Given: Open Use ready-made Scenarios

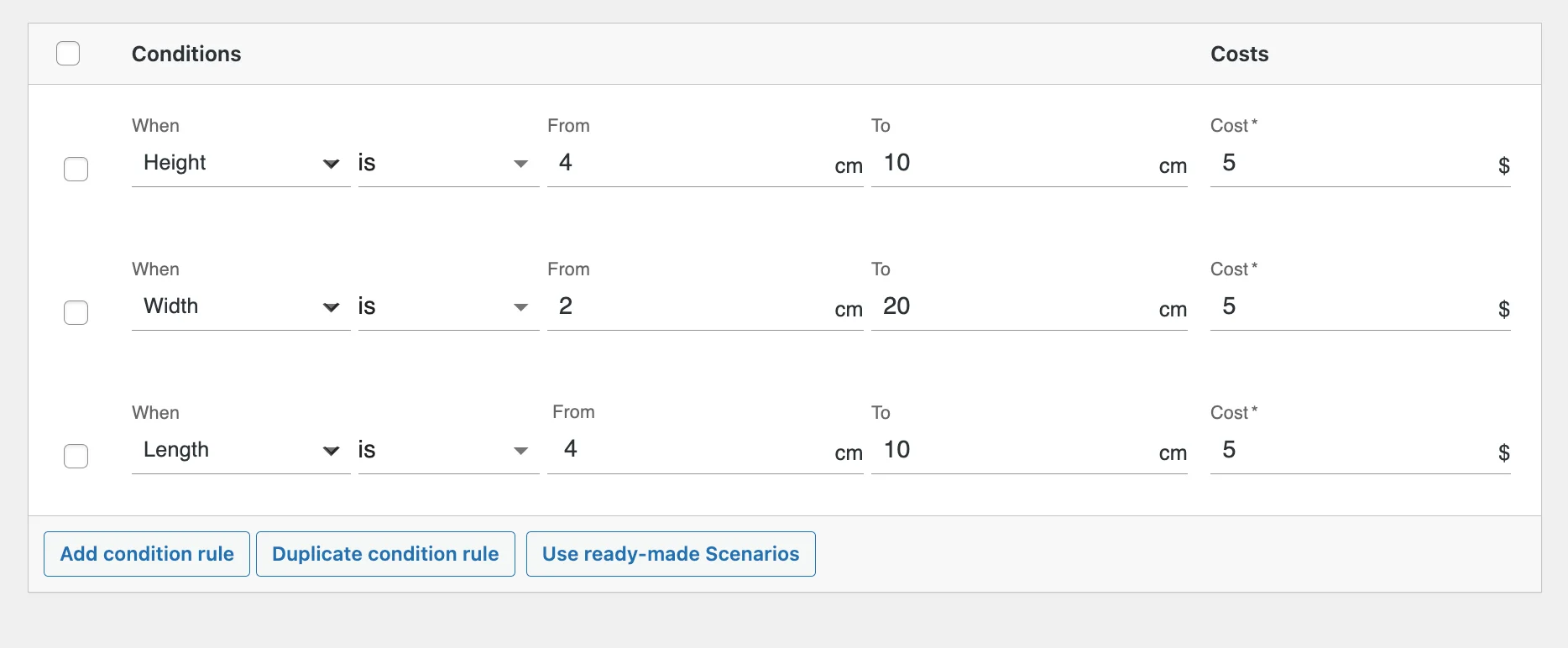Looking at the screenshot, I should [671, 554].
